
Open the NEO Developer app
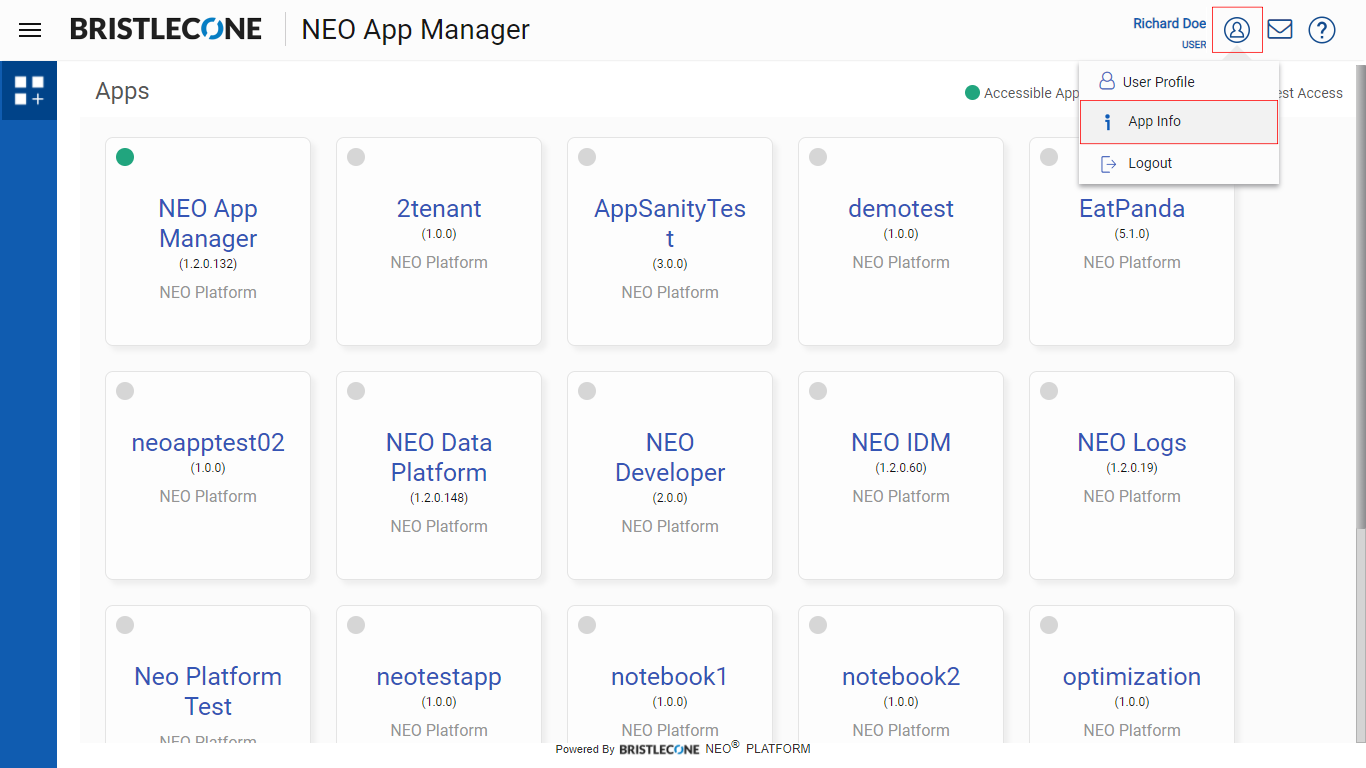pyautogui.click(x=670, y=475)
